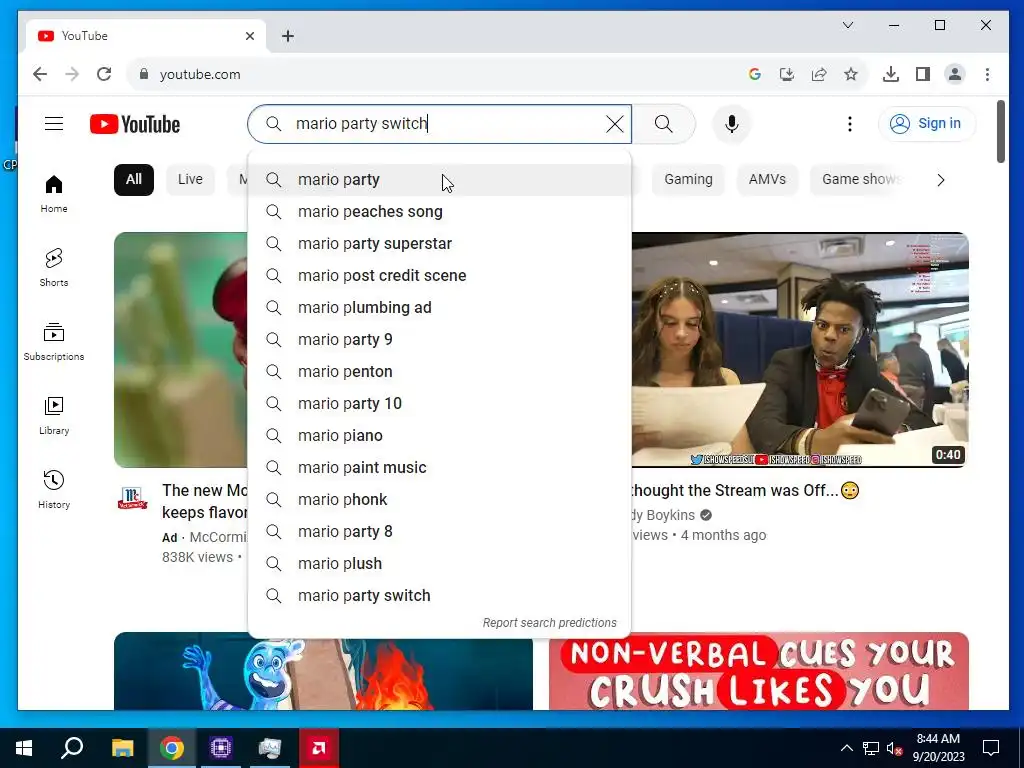
Task: Choose suggestion "mario plush"
Action: (x=440, y=564)
